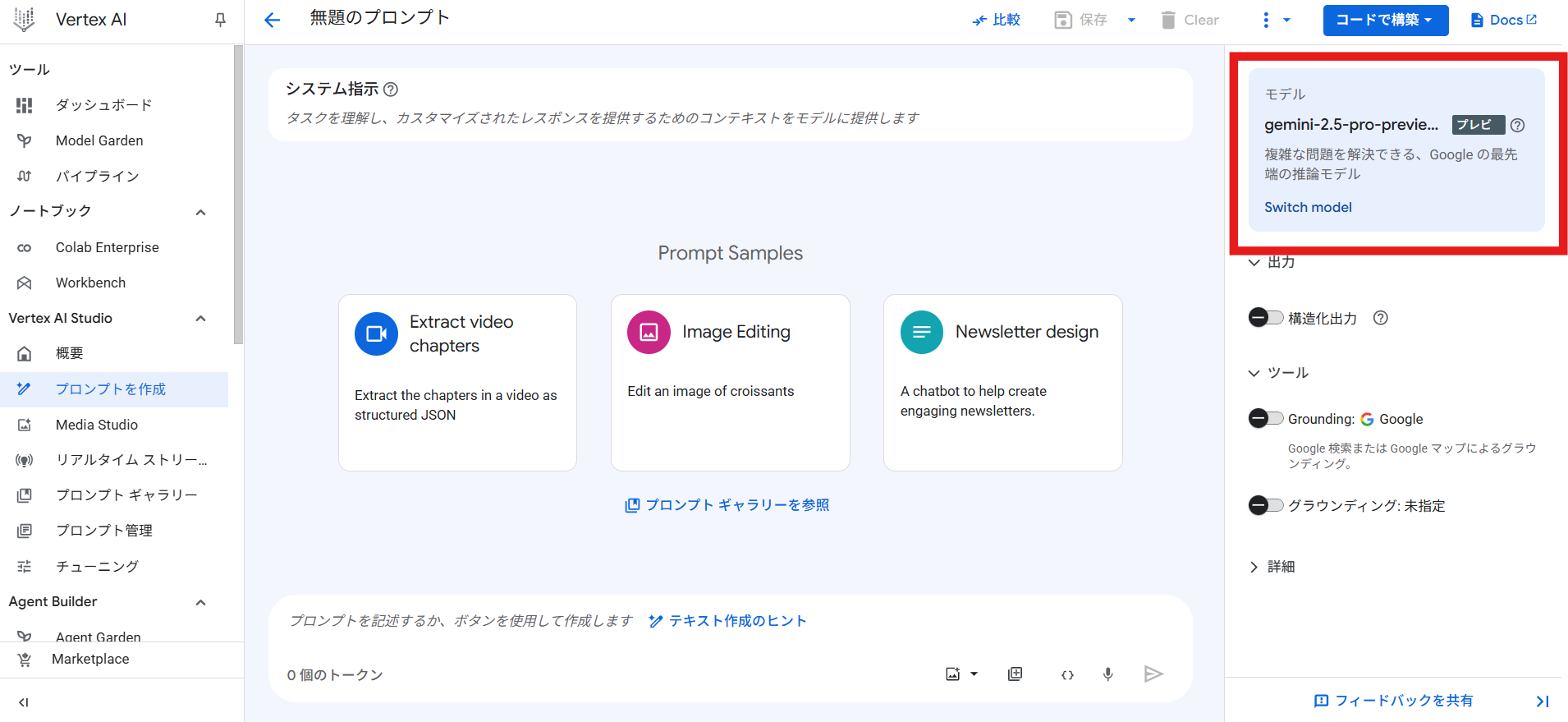Click the 保存 save button
This screenshot has width=1568, height=722.
pyautogui.click(x=1081, y=20)
